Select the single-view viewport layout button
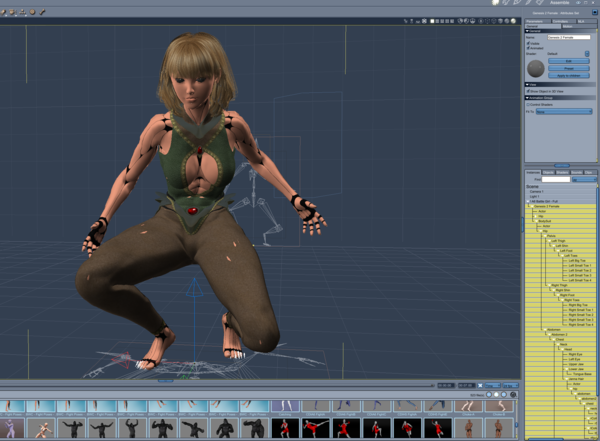The height and width of the screenshot is (441, 600). (432, 21)
